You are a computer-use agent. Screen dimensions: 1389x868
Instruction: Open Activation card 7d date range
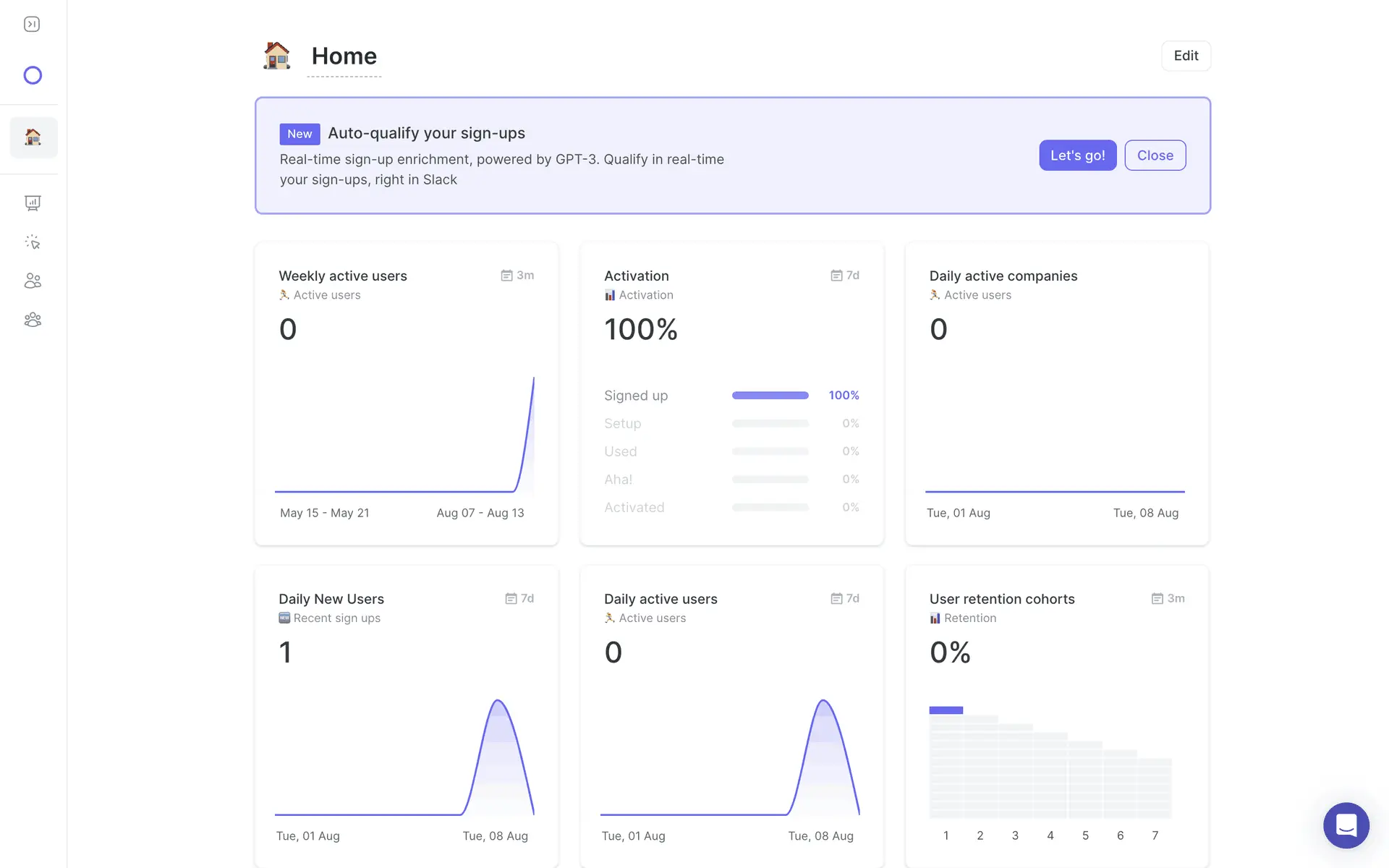point(845,276)
